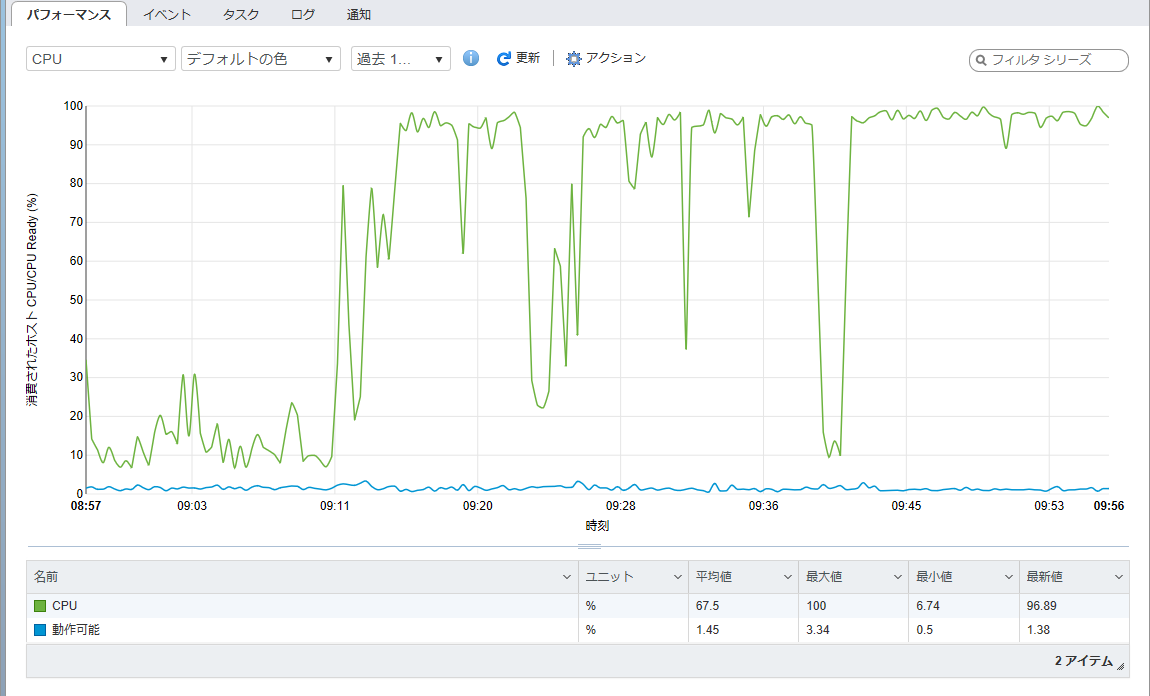
Task: Open the CPU chart type dropdown
Action: (x=100, y=59)
